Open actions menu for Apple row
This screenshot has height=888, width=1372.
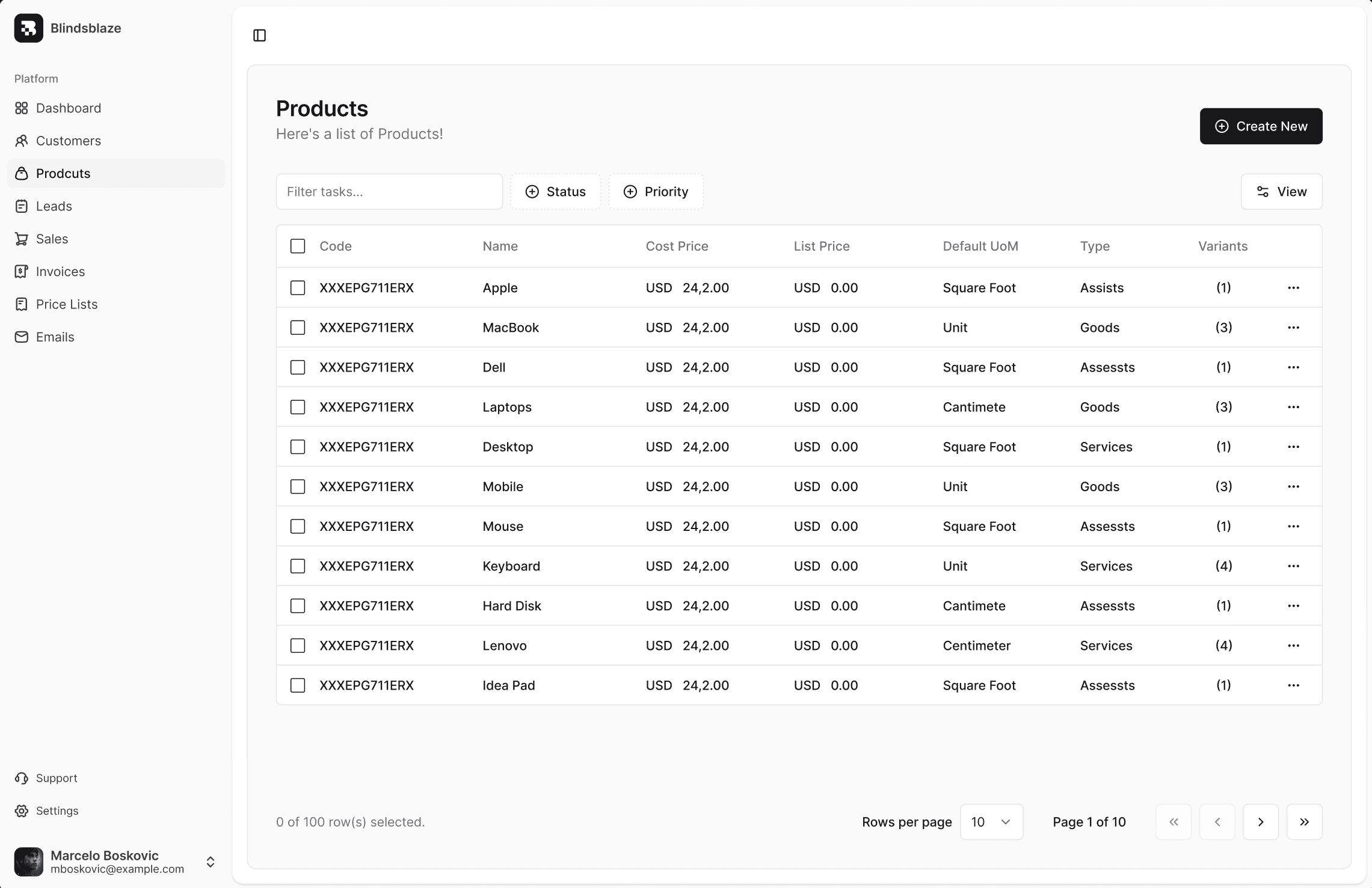pyautogui.click(x=1294, y=288)
